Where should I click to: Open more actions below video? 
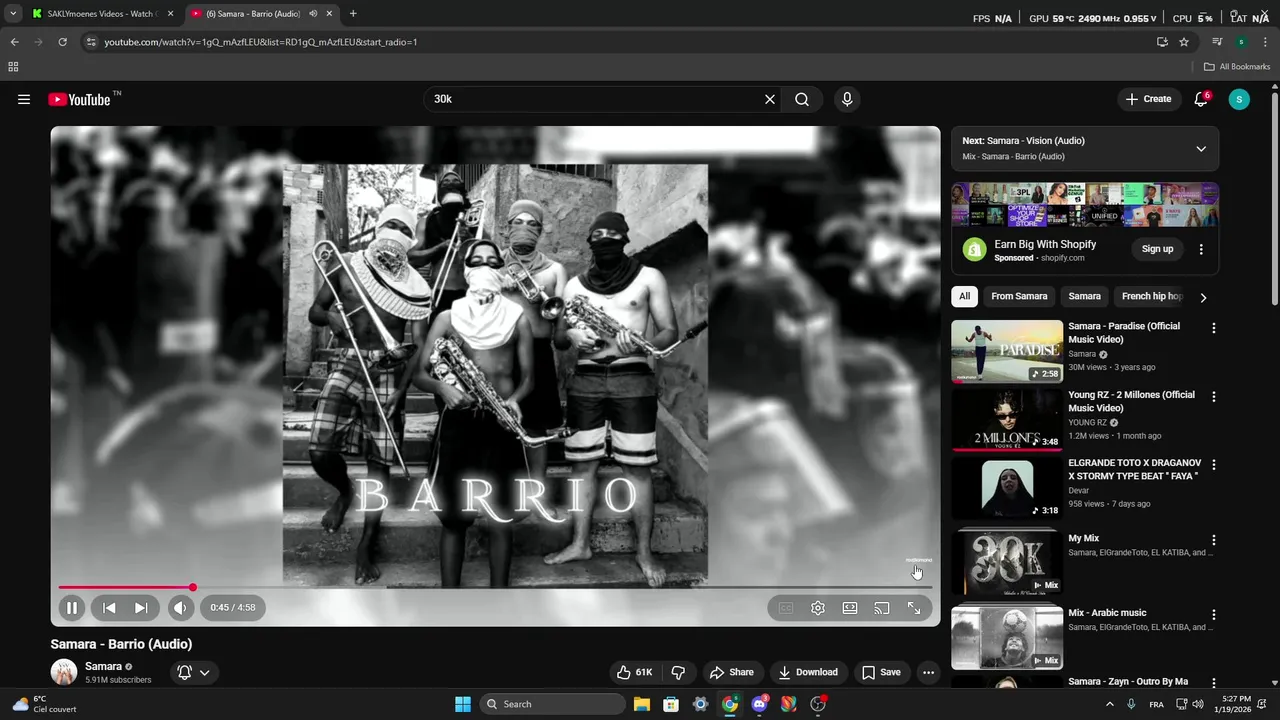(928, 672)
